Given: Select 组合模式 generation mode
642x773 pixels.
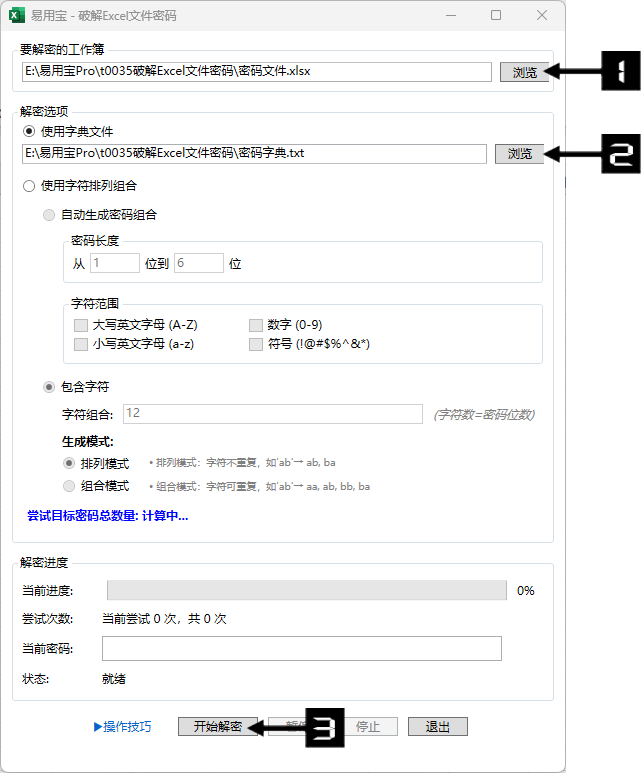Looking at the screenshot, I should tap(69, 486).
